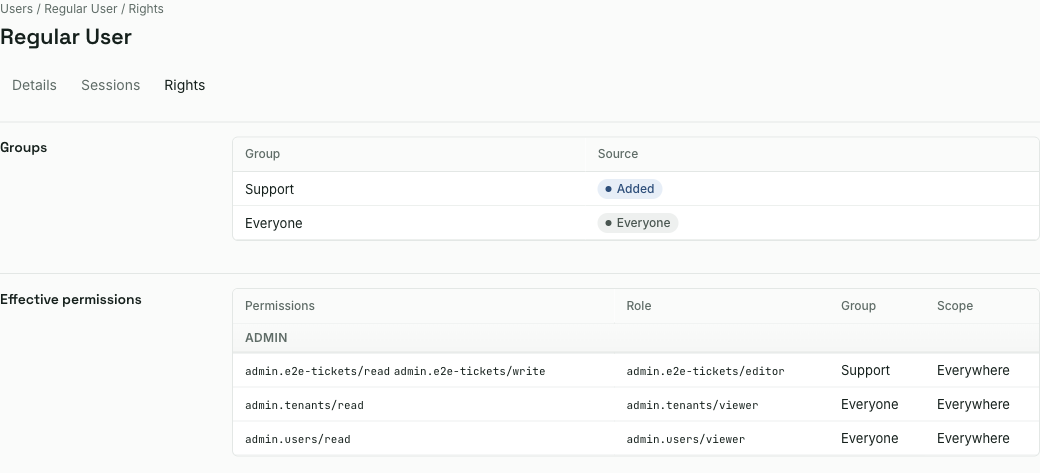This screenshot has height=473, width=1040.
Task: Click the Regular User page heading
Action: click(x=66, y=37)
